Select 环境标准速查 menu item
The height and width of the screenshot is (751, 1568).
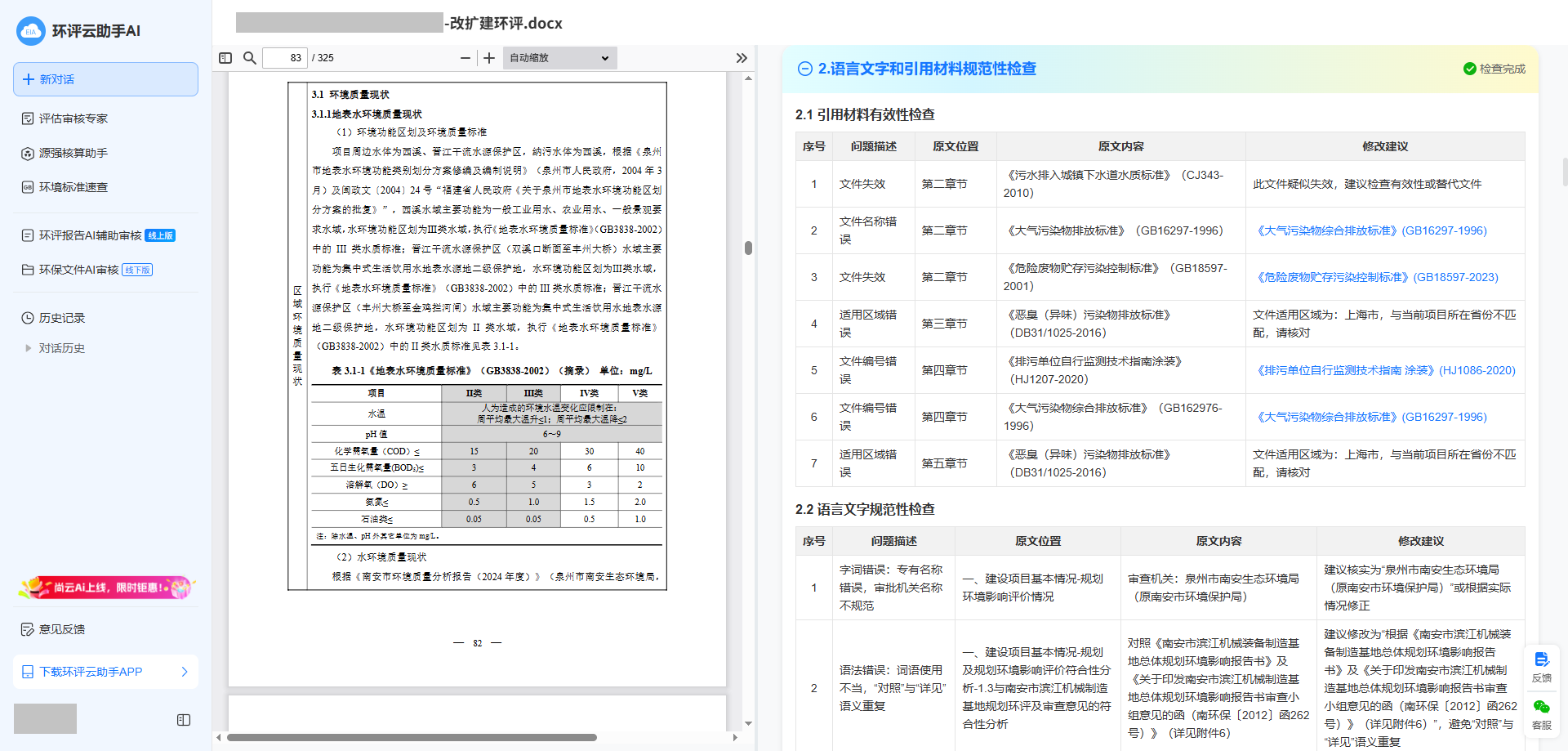point(73,187)
